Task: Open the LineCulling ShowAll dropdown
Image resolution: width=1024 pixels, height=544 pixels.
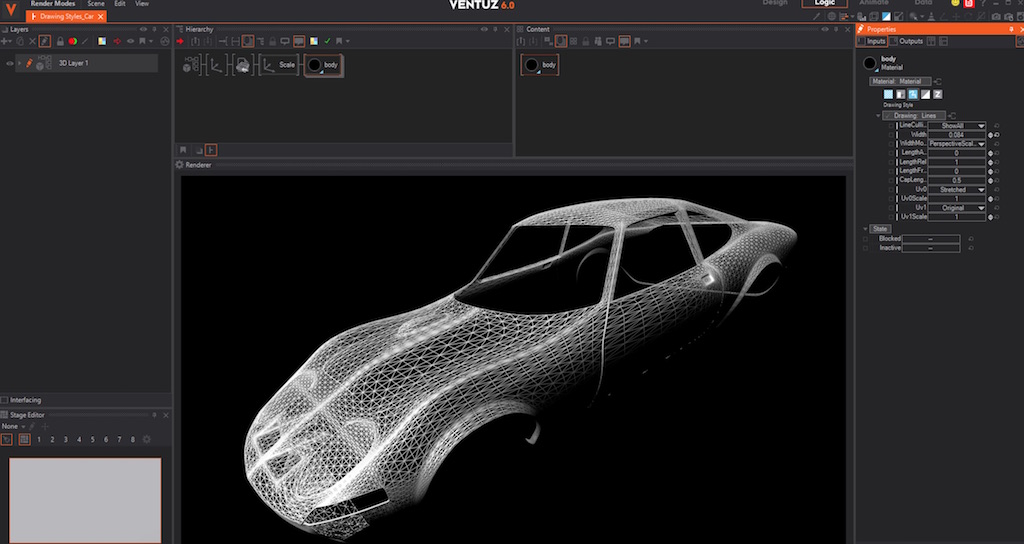Action: [x=957, y=125]
